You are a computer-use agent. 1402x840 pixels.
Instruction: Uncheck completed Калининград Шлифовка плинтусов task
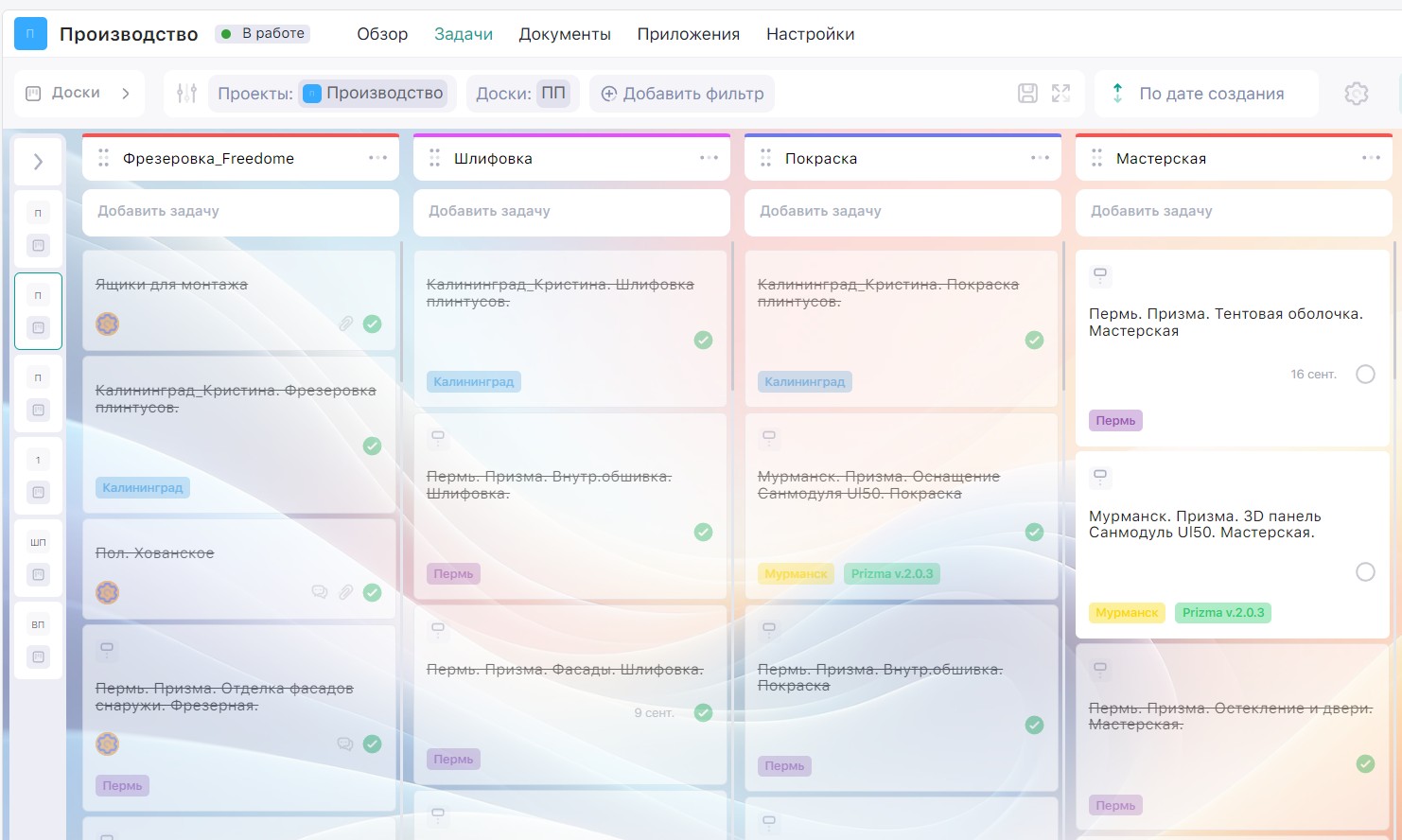point(703,340)
